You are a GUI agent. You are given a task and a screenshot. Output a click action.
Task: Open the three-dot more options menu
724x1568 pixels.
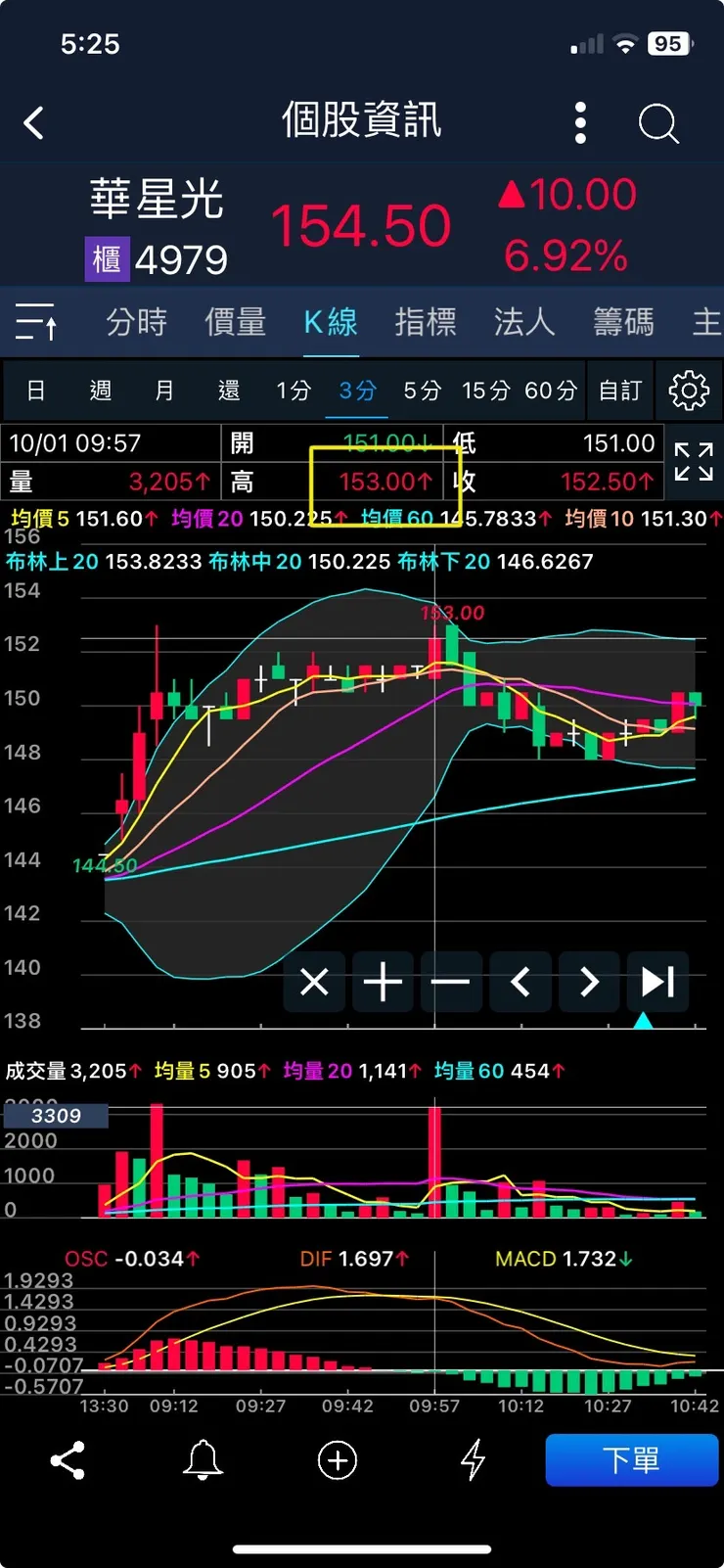(x=580, y=123)
